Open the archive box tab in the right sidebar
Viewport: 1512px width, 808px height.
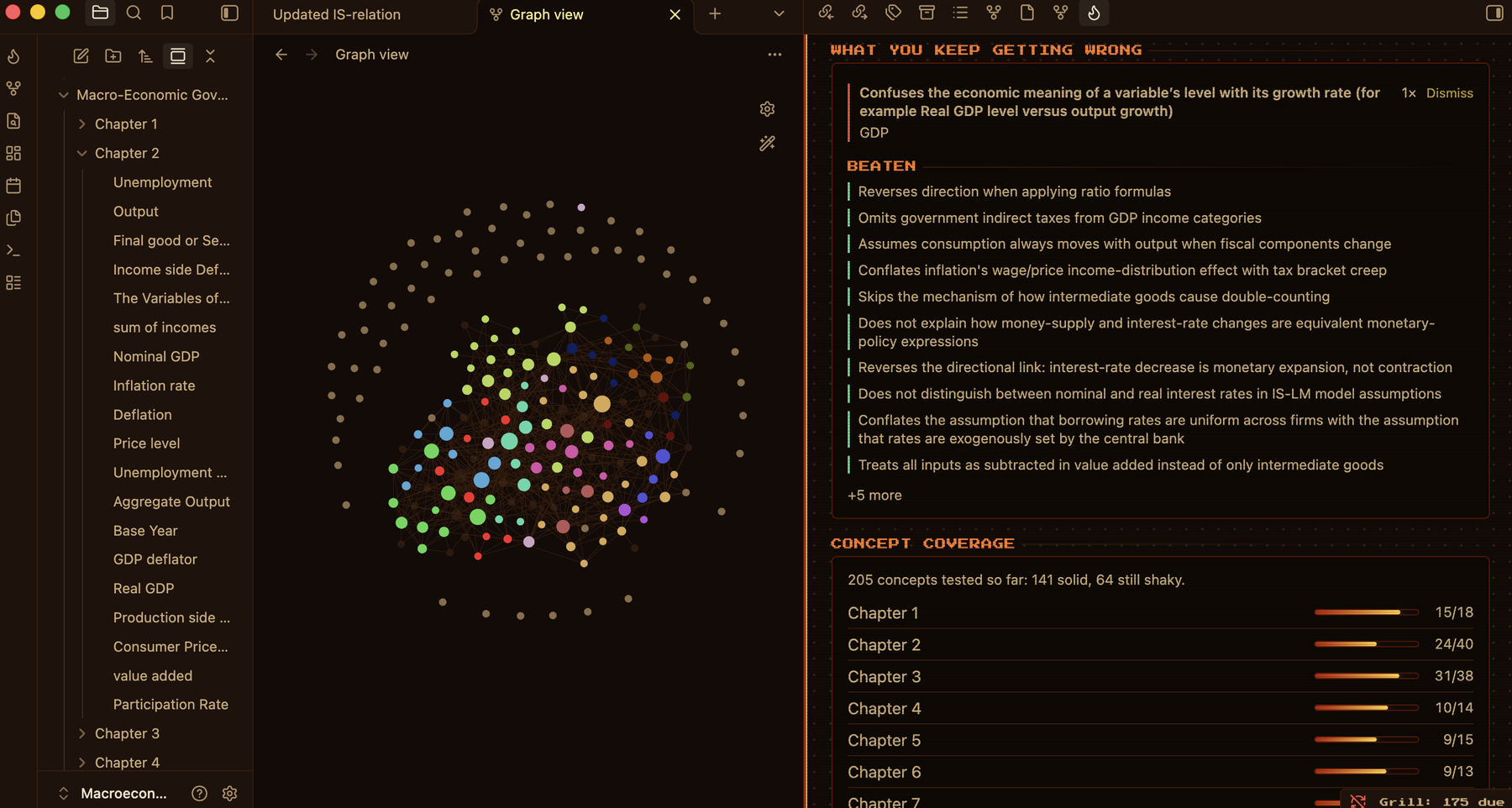click(x=927, y=13)
